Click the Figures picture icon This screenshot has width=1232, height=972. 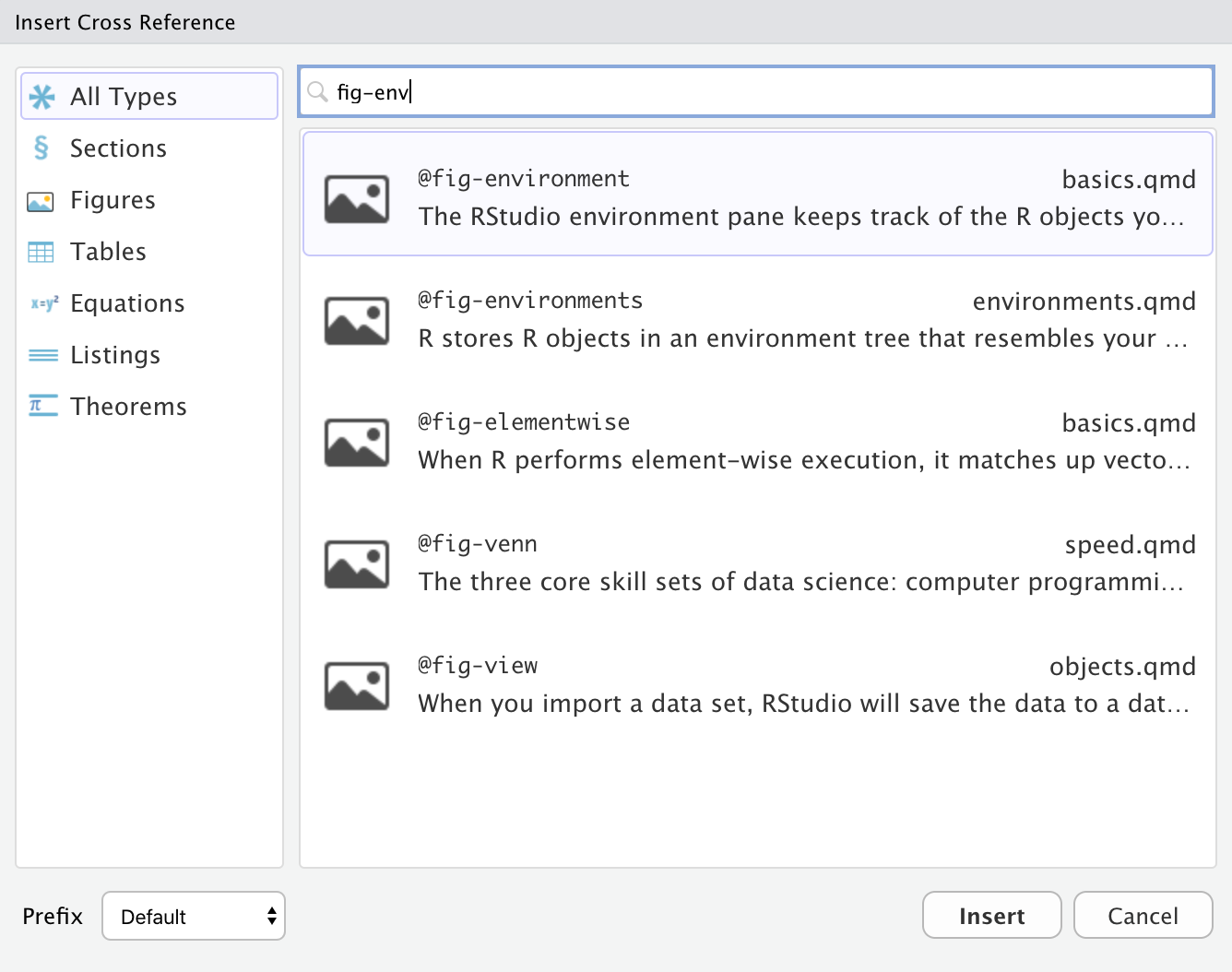(41, 201)
